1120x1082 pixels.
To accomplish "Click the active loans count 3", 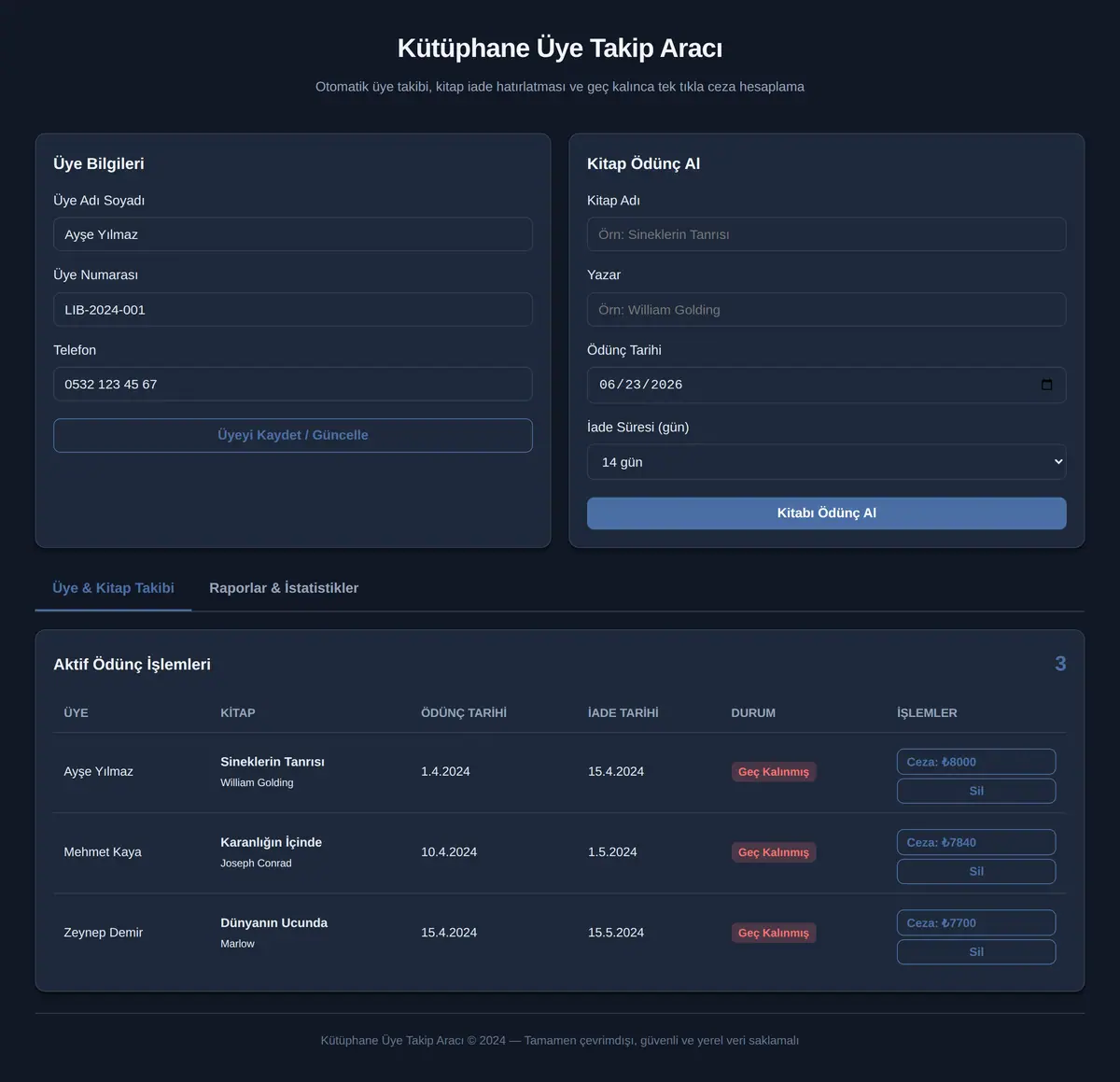I will click(x=1060, y=664).
